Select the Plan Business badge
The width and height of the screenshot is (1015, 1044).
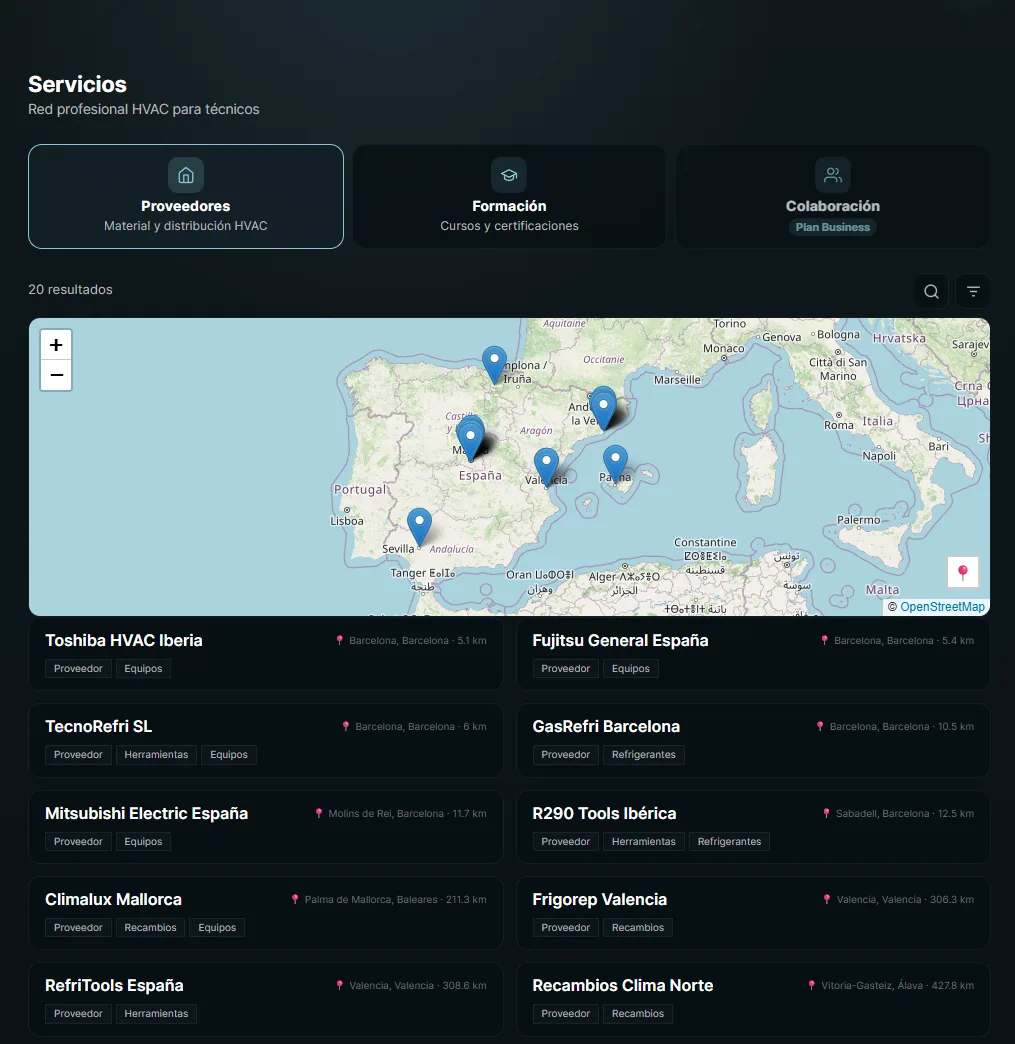[x=833, y=227]
